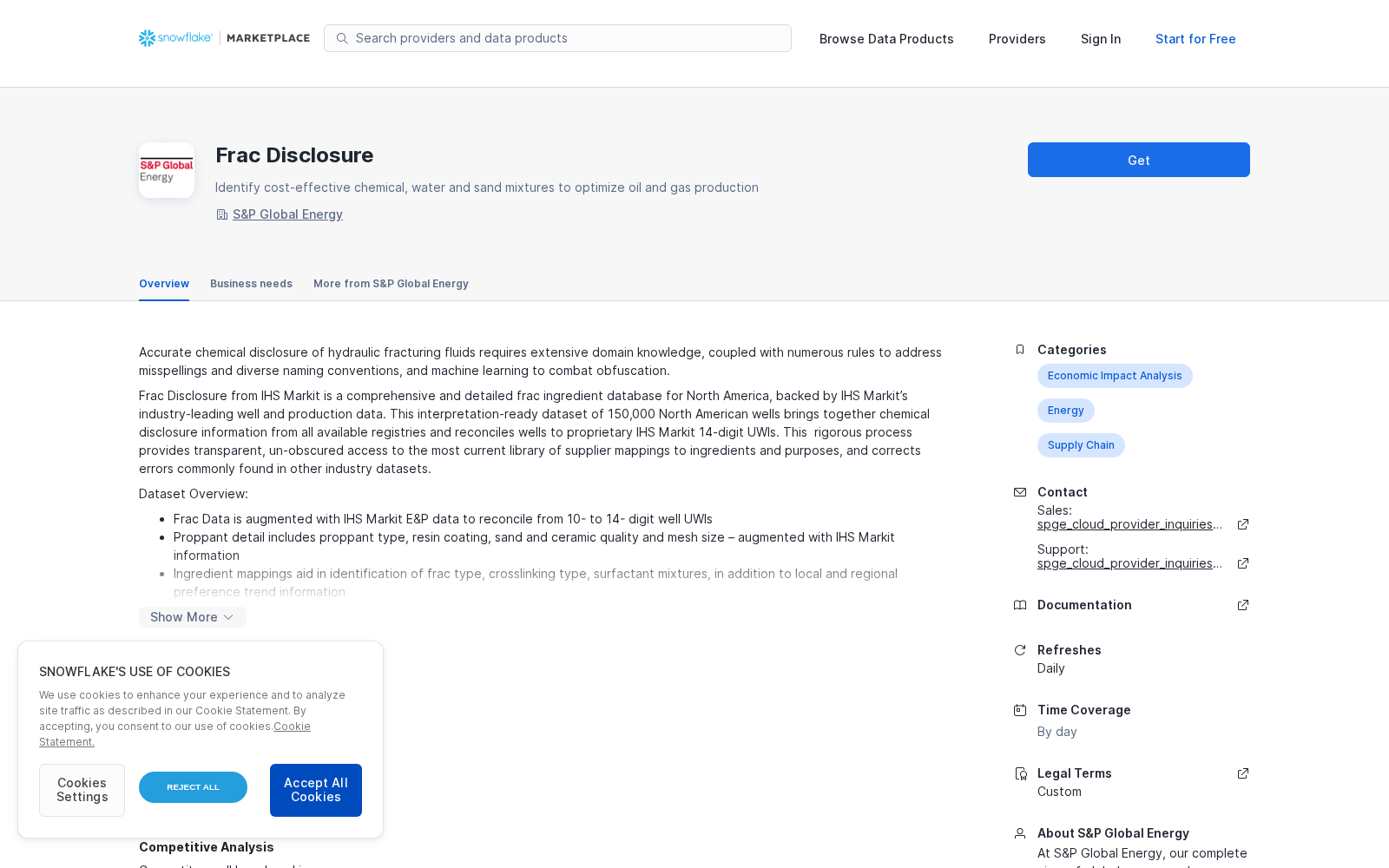Click the Categories bookmark icon
1389x868 pixels.
click(x=1020, y=350)
